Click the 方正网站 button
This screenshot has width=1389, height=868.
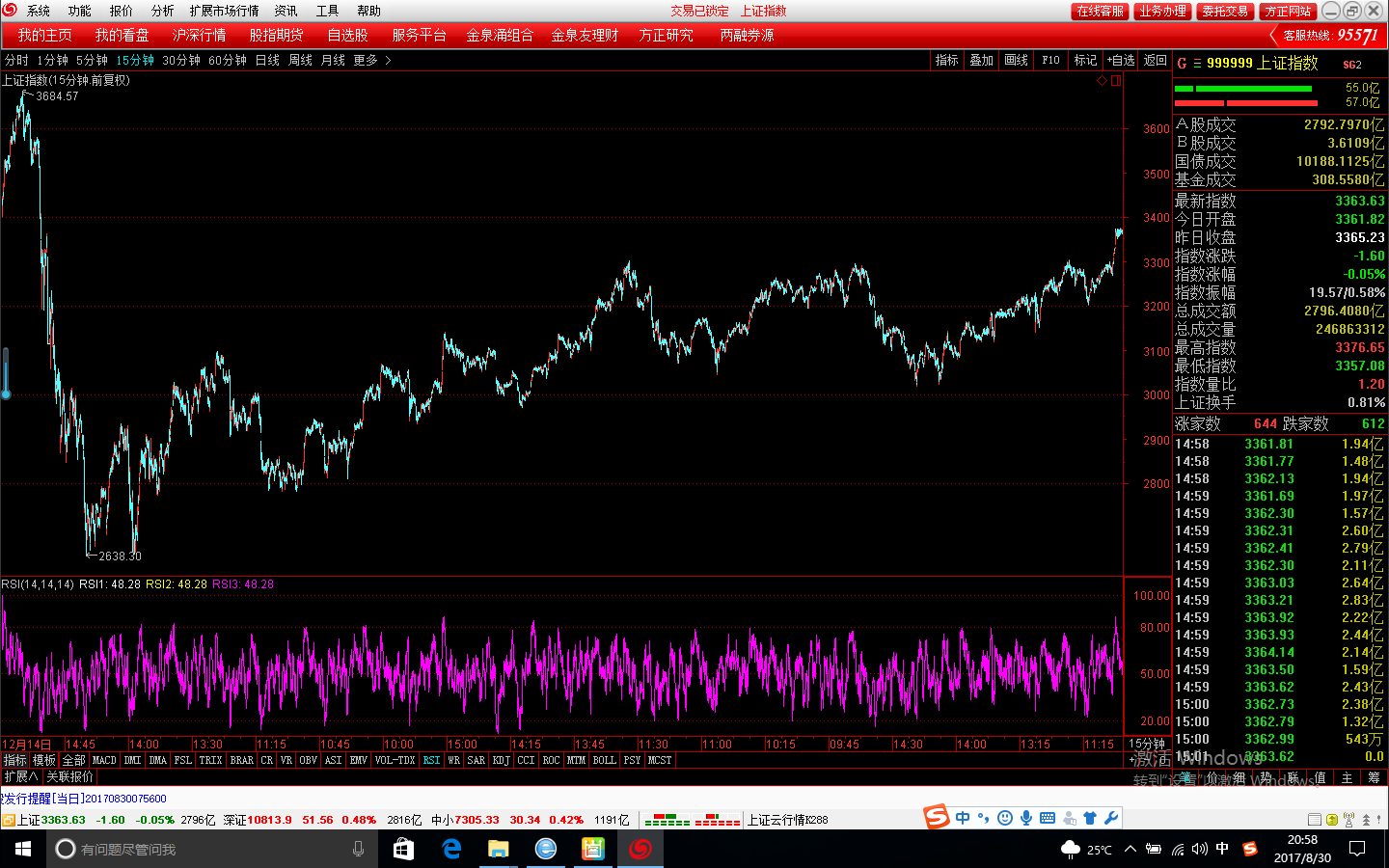pos(1288,11)
